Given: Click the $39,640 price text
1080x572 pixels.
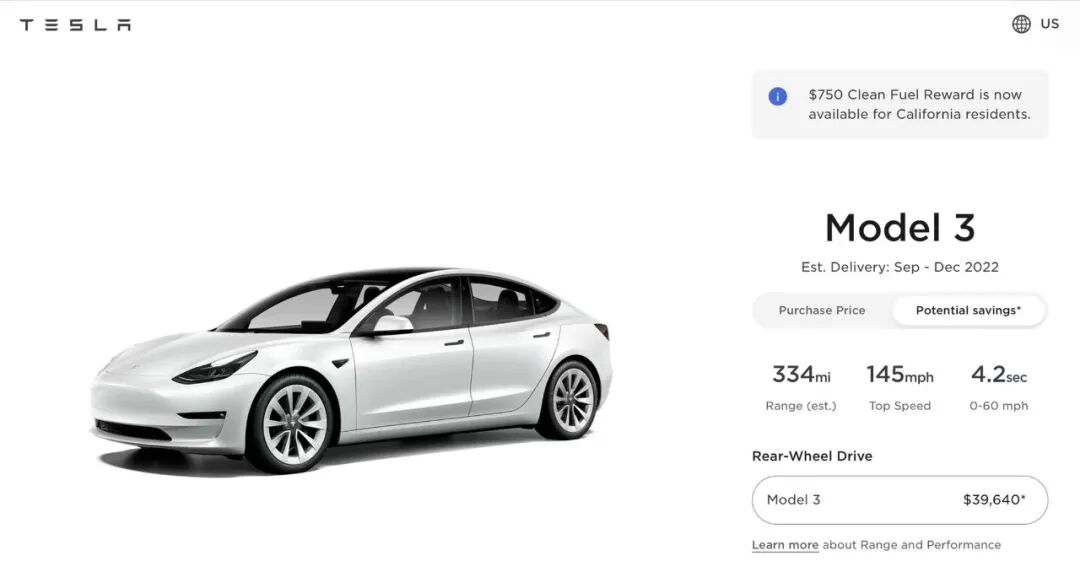Looking at the screenshot, I should click(994, 500).
